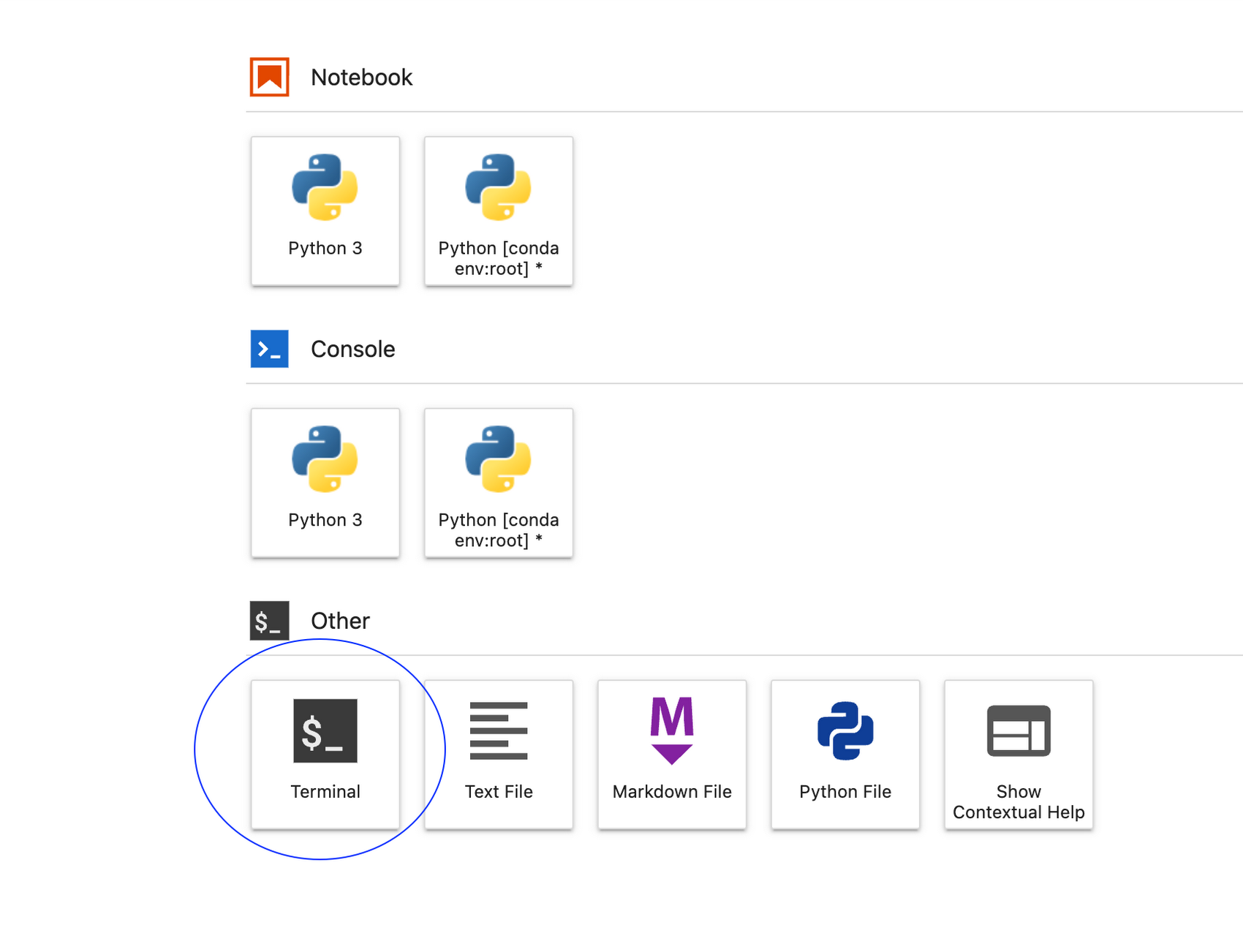Click the blue Console section icon
Screen dimensions: 1243x952
tap(270, 349)
